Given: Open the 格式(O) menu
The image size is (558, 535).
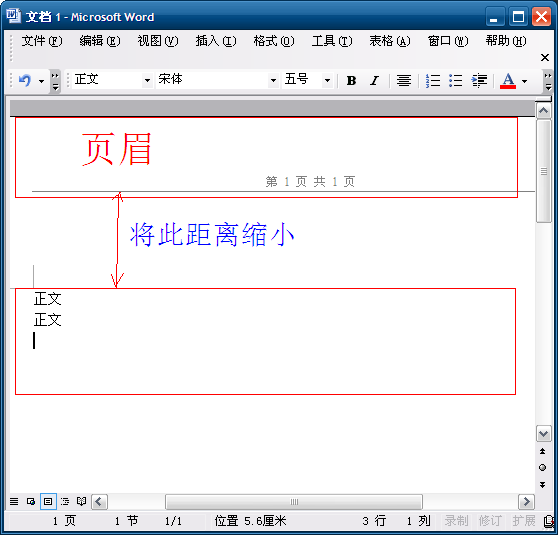Looking at the screenshot, I should pyautogui.click(x=274, y=41).
